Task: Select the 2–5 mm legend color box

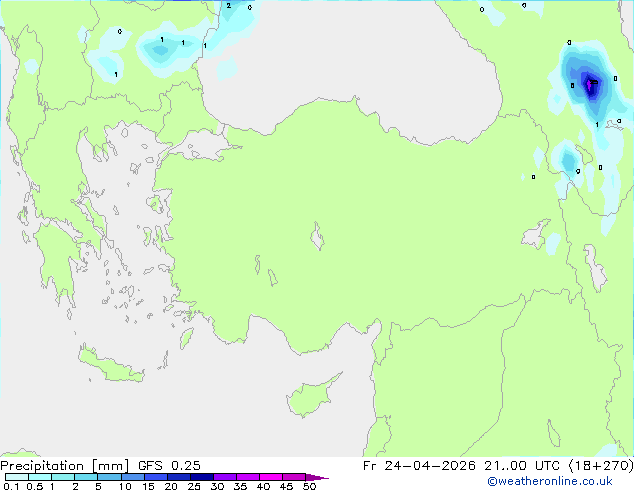Action: [86, 477]
